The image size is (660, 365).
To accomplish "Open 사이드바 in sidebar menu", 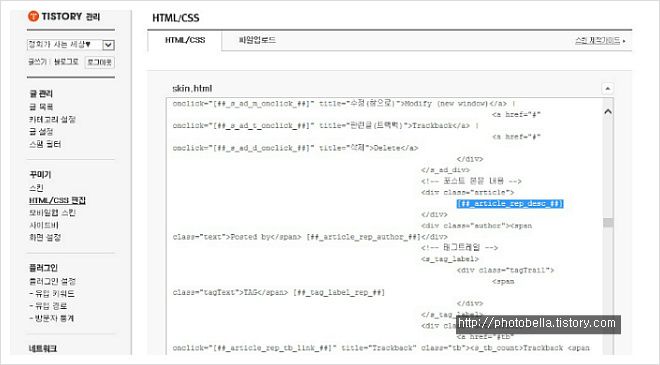I will point(44,225).
